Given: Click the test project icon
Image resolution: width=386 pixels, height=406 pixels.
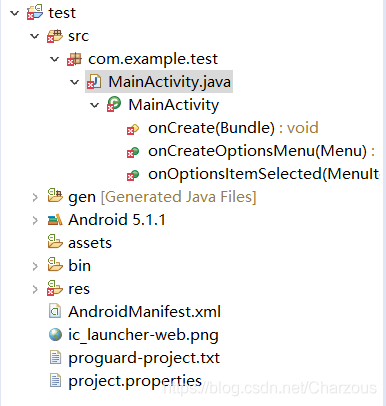Looking at the screenshot, I should point(35,12).
